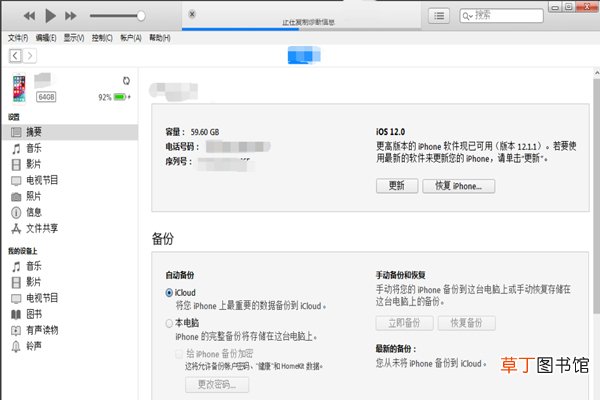Click the bell icon beside 铃声

coord(16,346)
